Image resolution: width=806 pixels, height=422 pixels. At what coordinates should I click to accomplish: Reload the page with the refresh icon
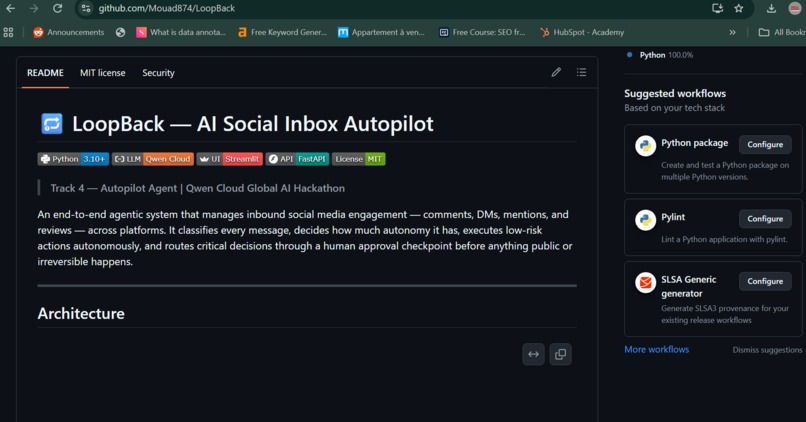(58, 8)
